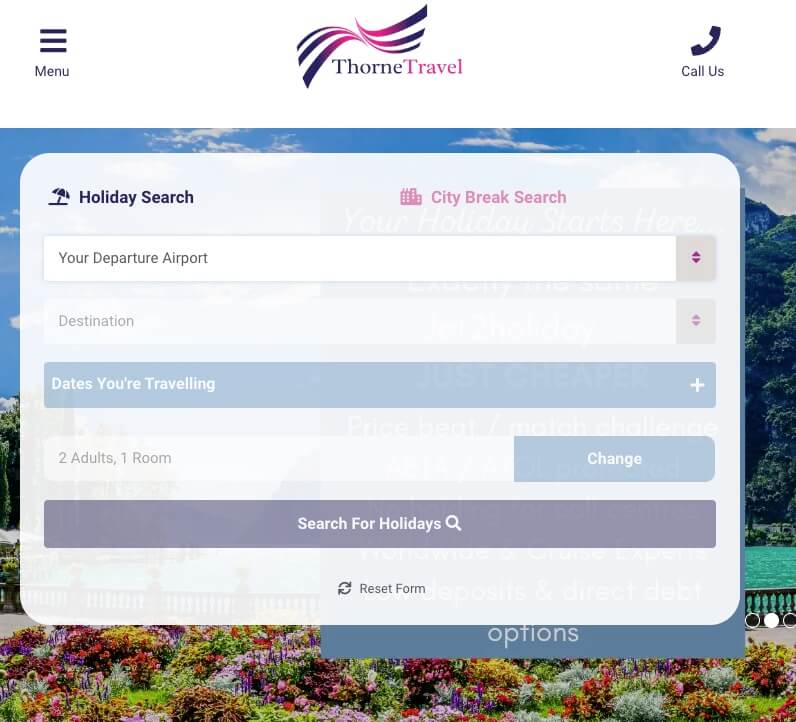
Task: Select the last carousel dot indicator
Action: click(x=789, y=620)
